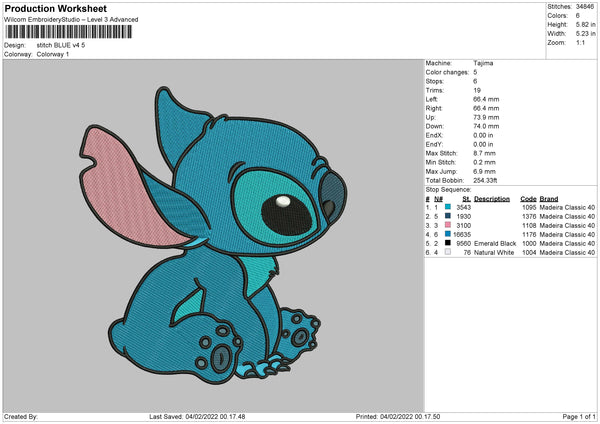Select the dark blue swatch with 1930 stitches
Viewport: 600px width, 424px height.
[x=447, y=216]
